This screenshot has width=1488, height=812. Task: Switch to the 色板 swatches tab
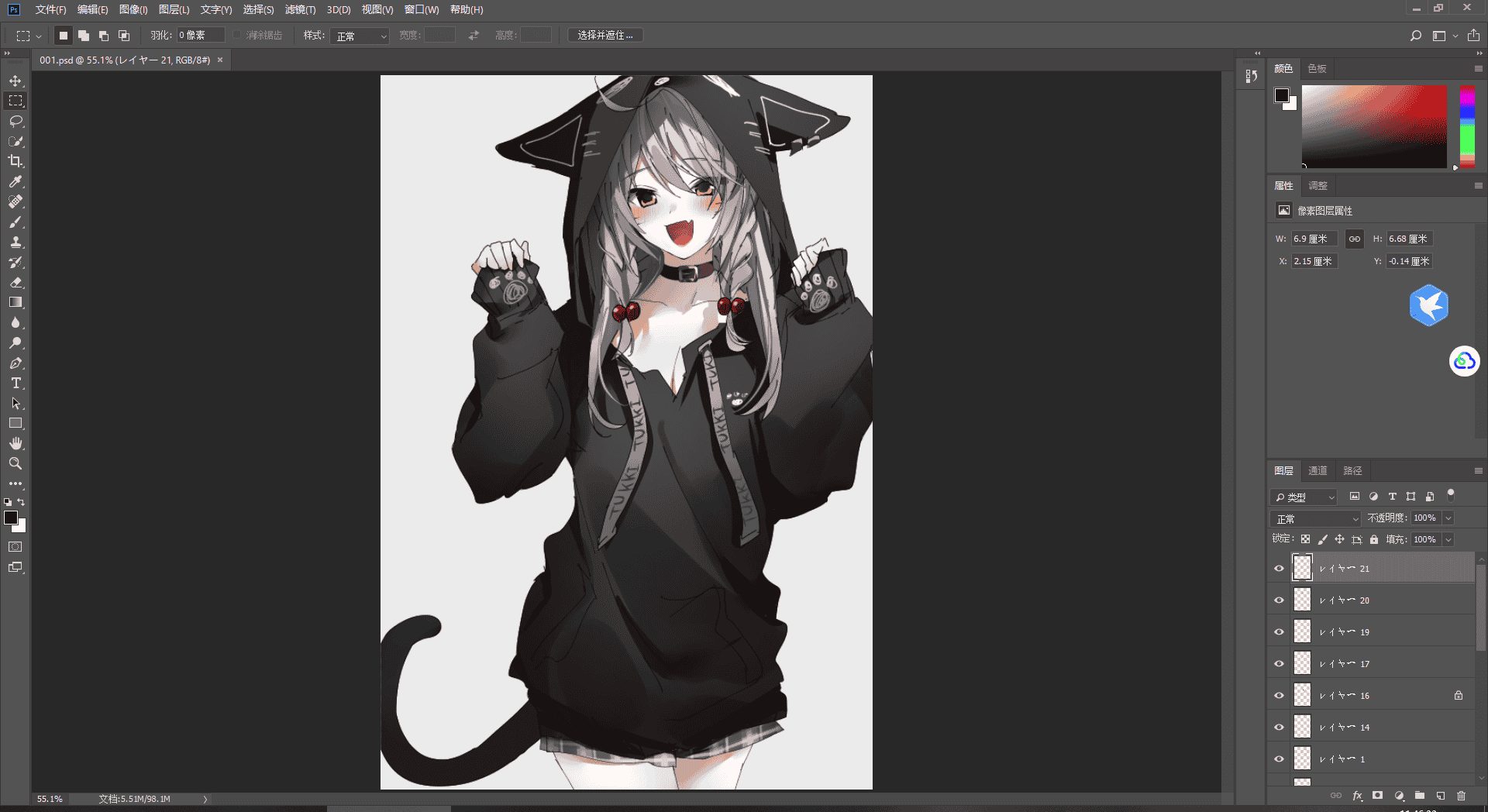pos(1317,68)
